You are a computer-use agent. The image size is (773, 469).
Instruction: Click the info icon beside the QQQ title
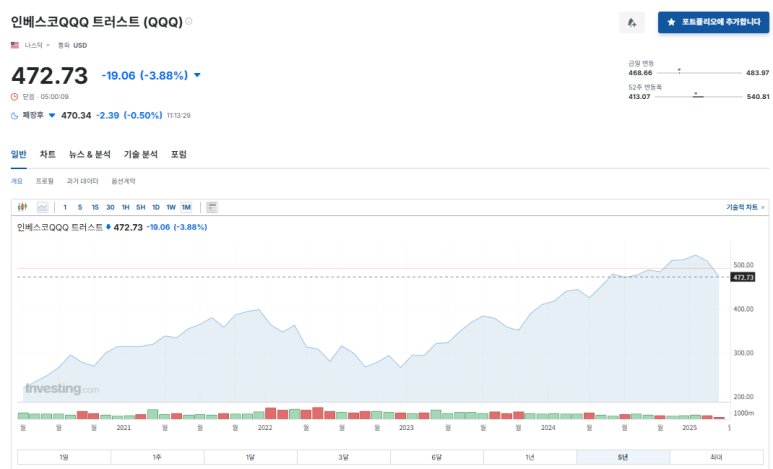tap(189, 21)
